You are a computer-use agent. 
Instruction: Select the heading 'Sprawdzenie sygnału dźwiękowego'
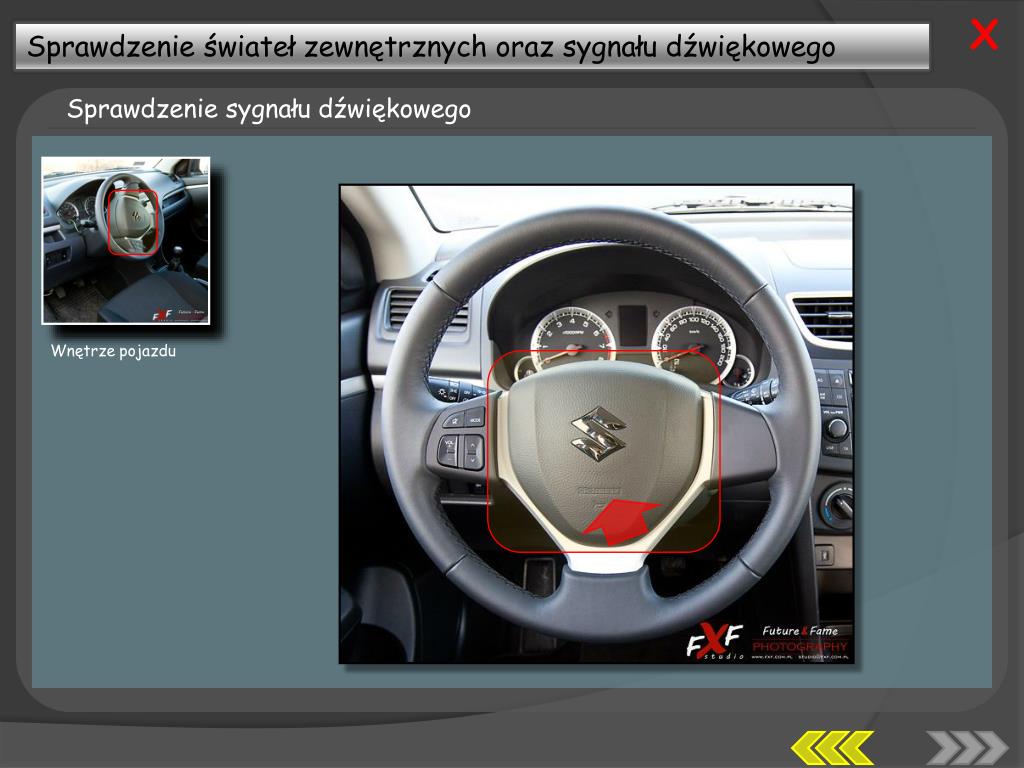pos(269,109)
